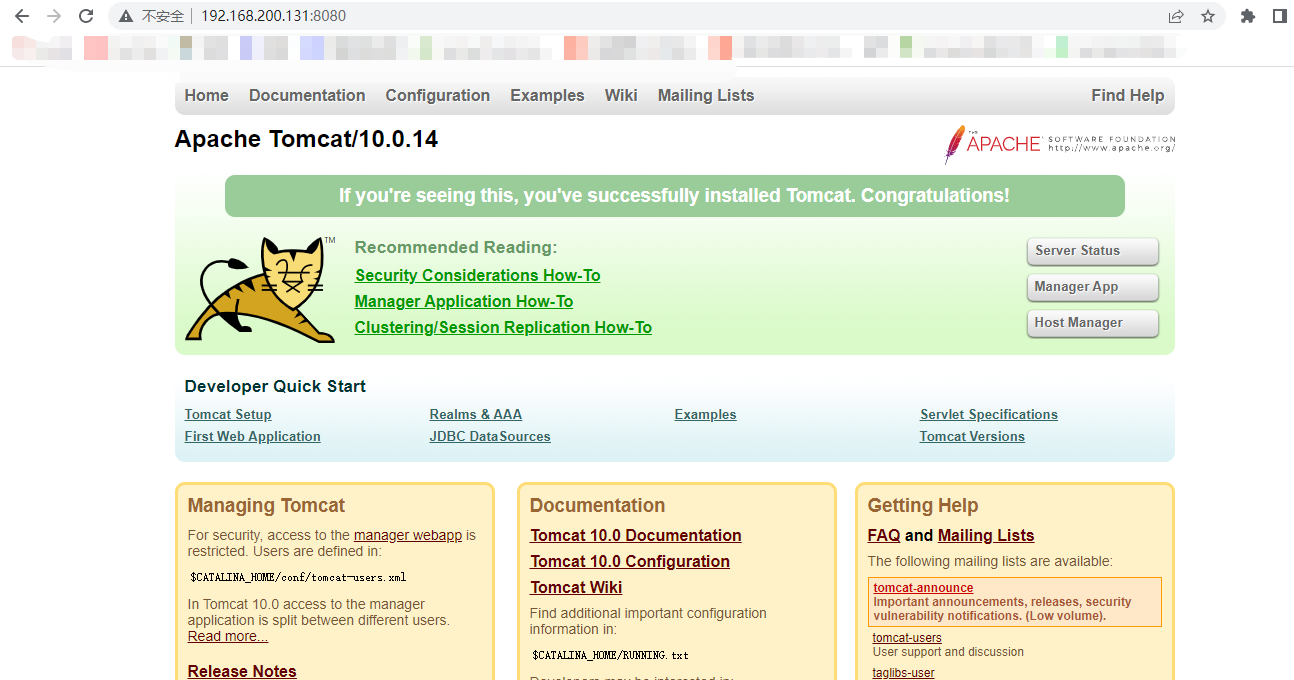Open Security Considerations How-To link
The height and width of the screenshot is (680, 1294).
coord(478,275)
